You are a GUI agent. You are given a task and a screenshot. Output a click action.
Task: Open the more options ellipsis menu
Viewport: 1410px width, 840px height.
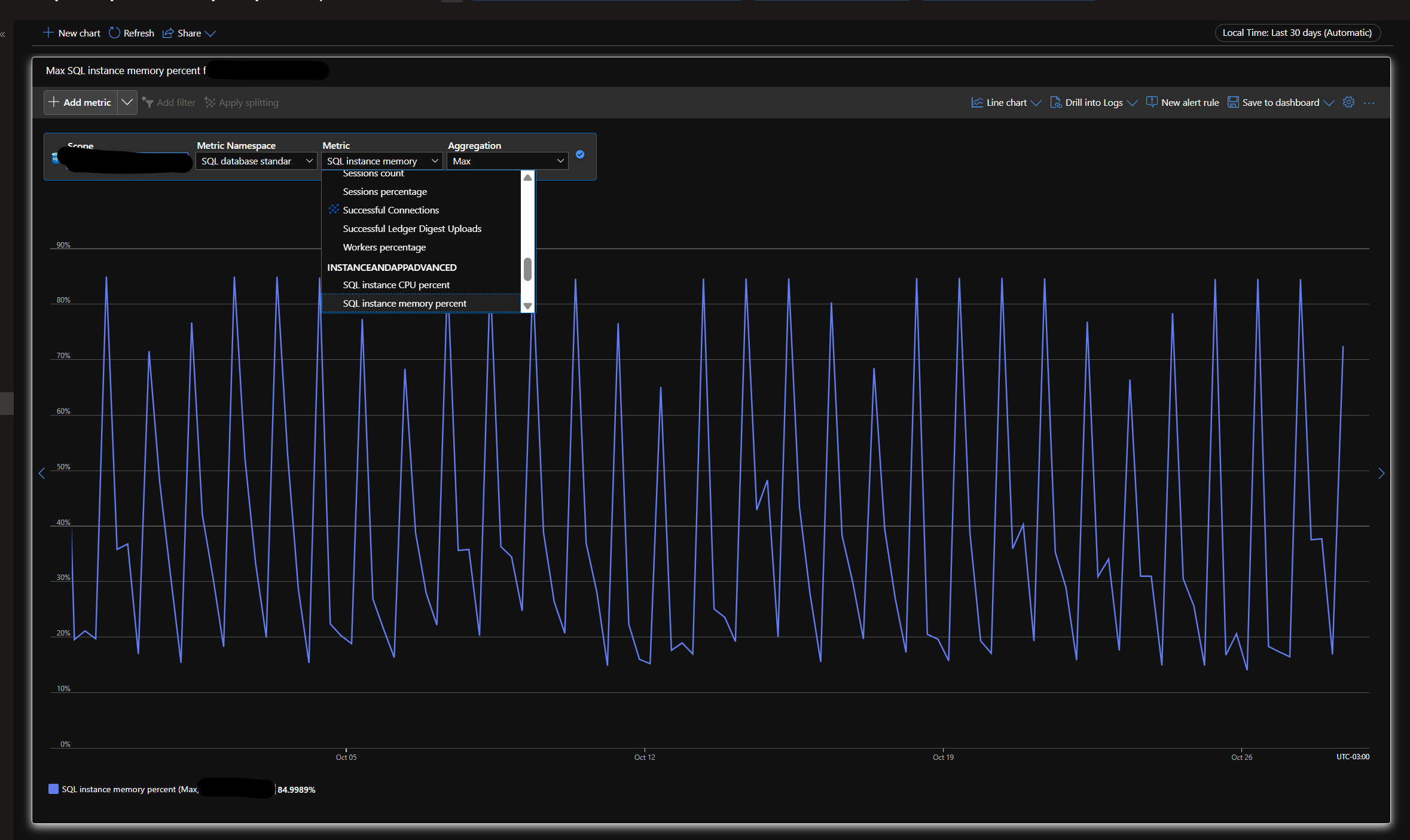(1369, 103)
